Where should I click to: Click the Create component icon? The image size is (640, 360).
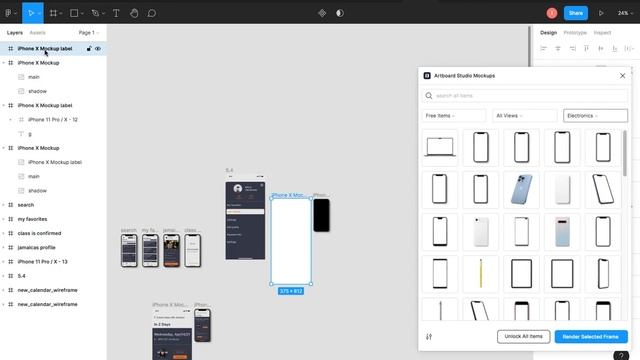322,13
